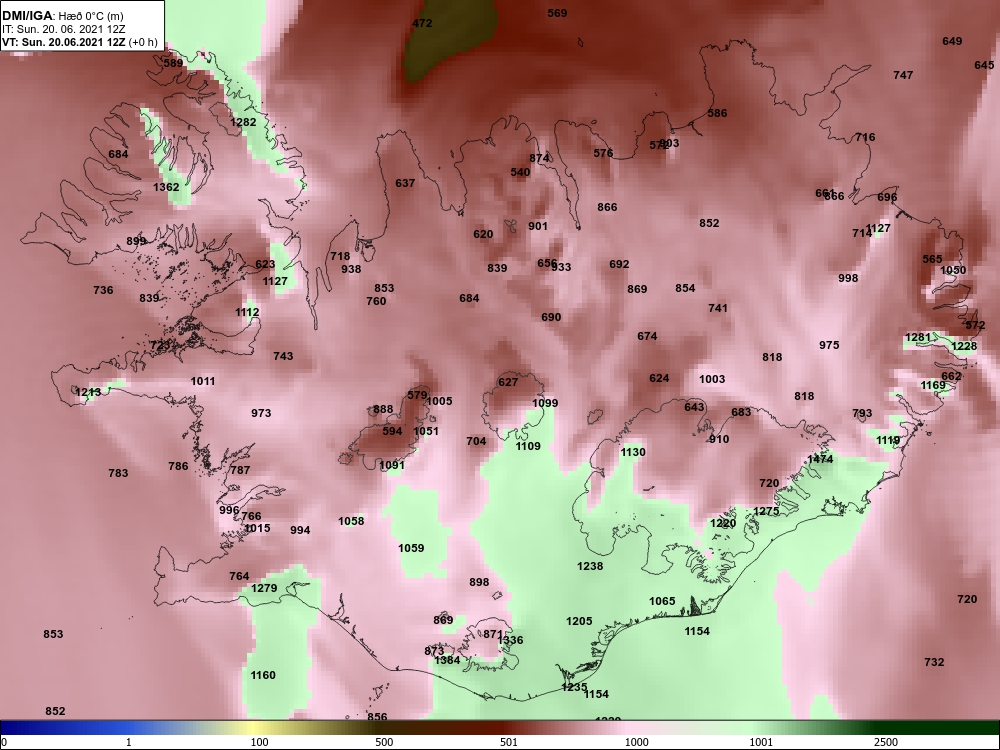Screen dimensions: 1000x750
Task: Click the 1205 map value
Action: pos(579,621)
